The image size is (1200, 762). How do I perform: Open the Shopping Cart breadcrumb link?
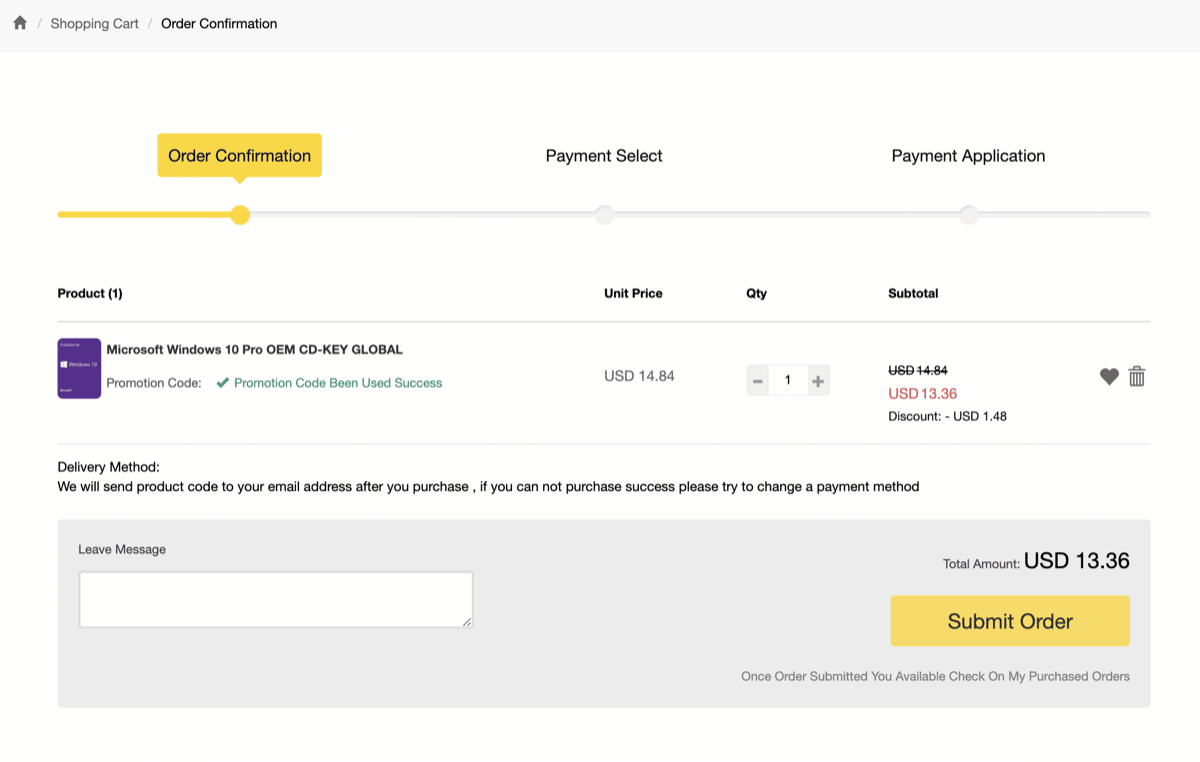click(x=95, y=24)
